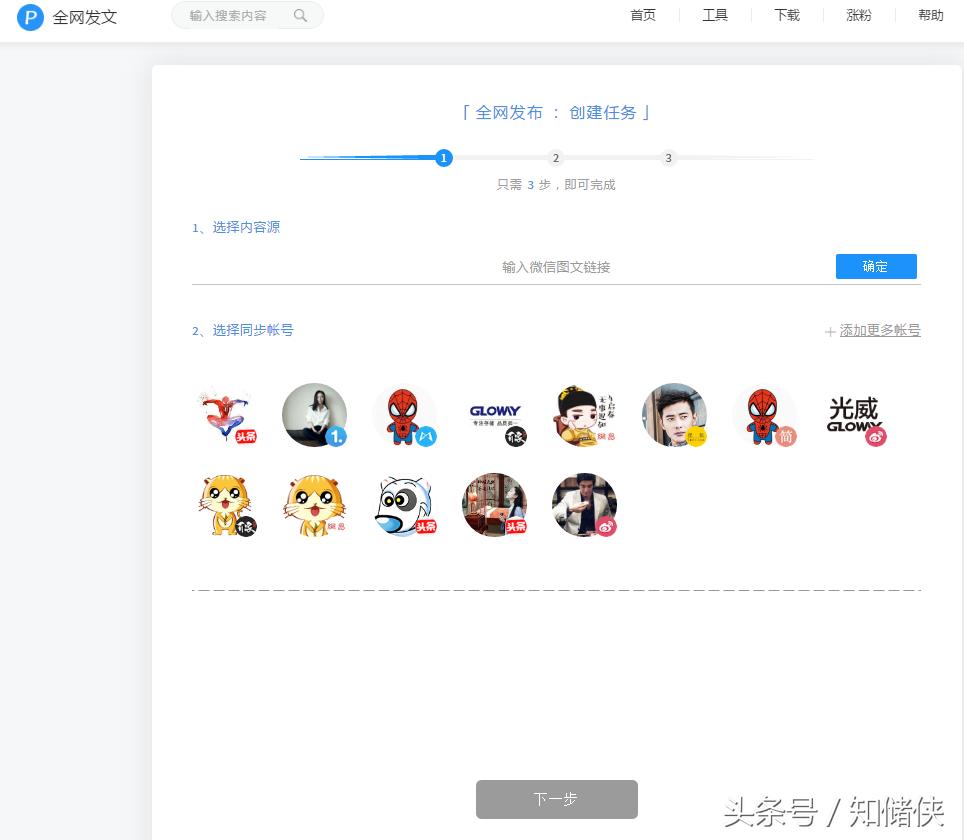Screen dimensions: 964x840
Task: Select orange hamster account with black badge
Action: click(x=226, y=505)
